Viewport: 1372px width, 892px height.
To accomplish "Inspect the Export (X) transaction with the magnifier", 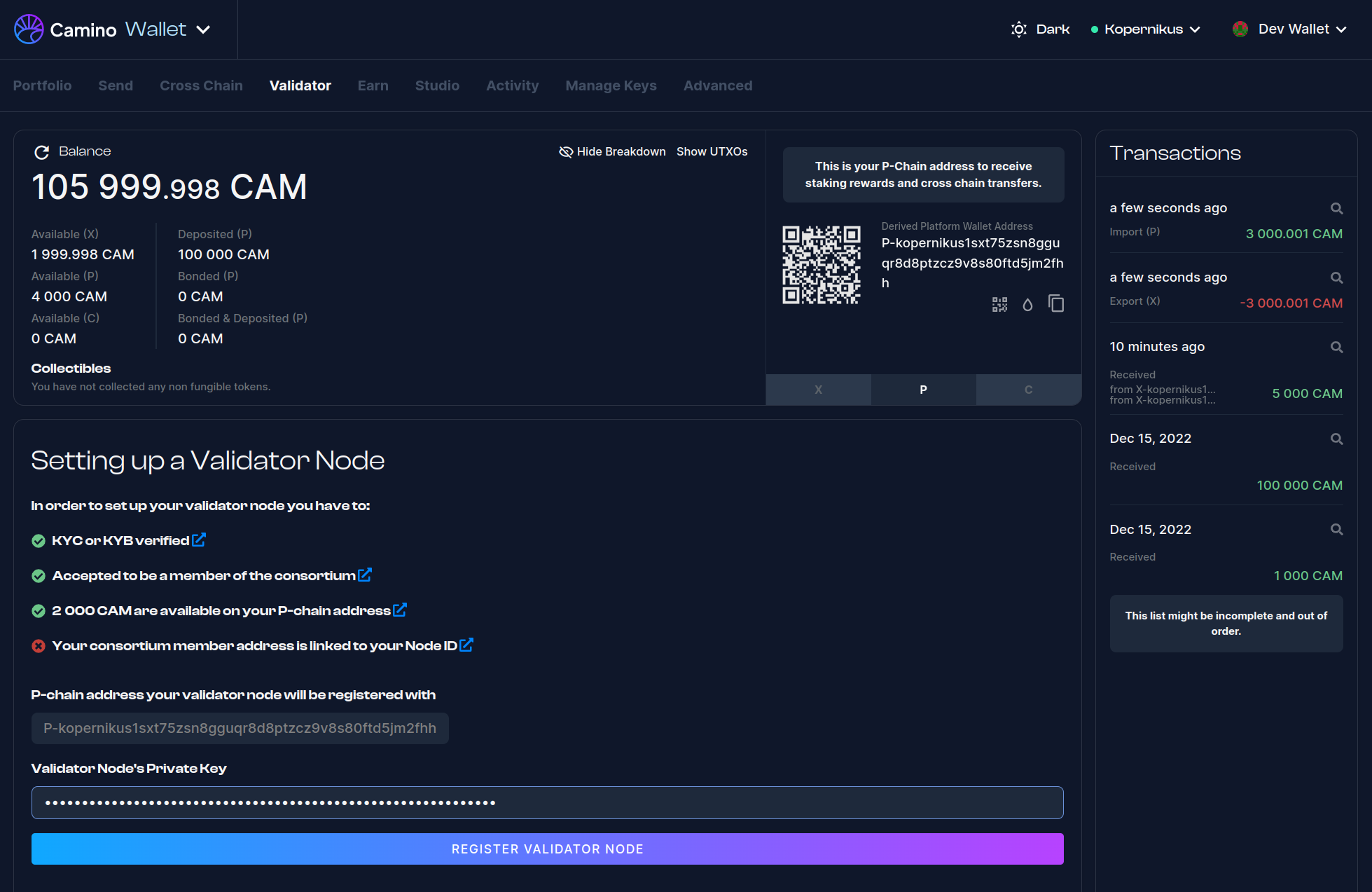I will [1336, 277].
